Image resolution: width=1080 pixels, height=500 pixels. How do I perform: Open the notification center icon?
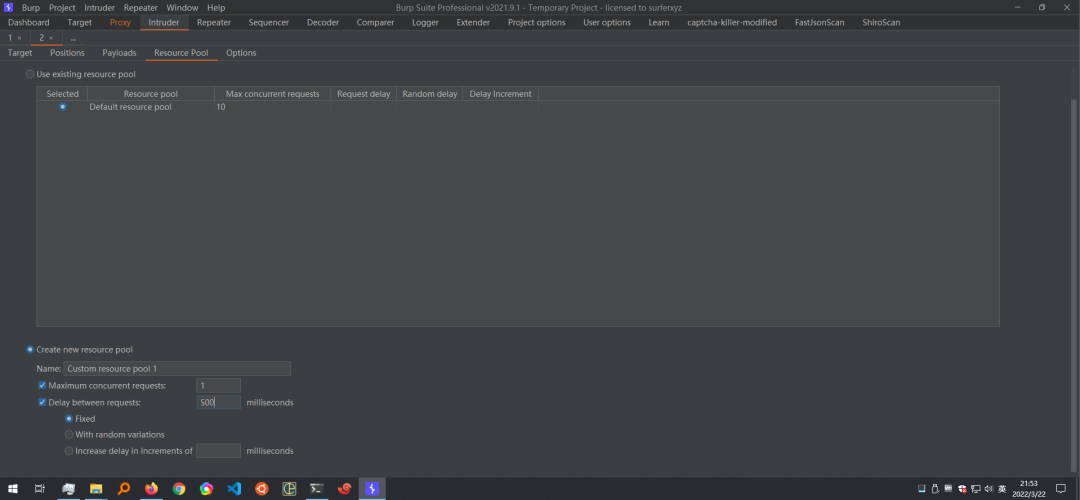pyautogui.click(x=1061, y=488)
